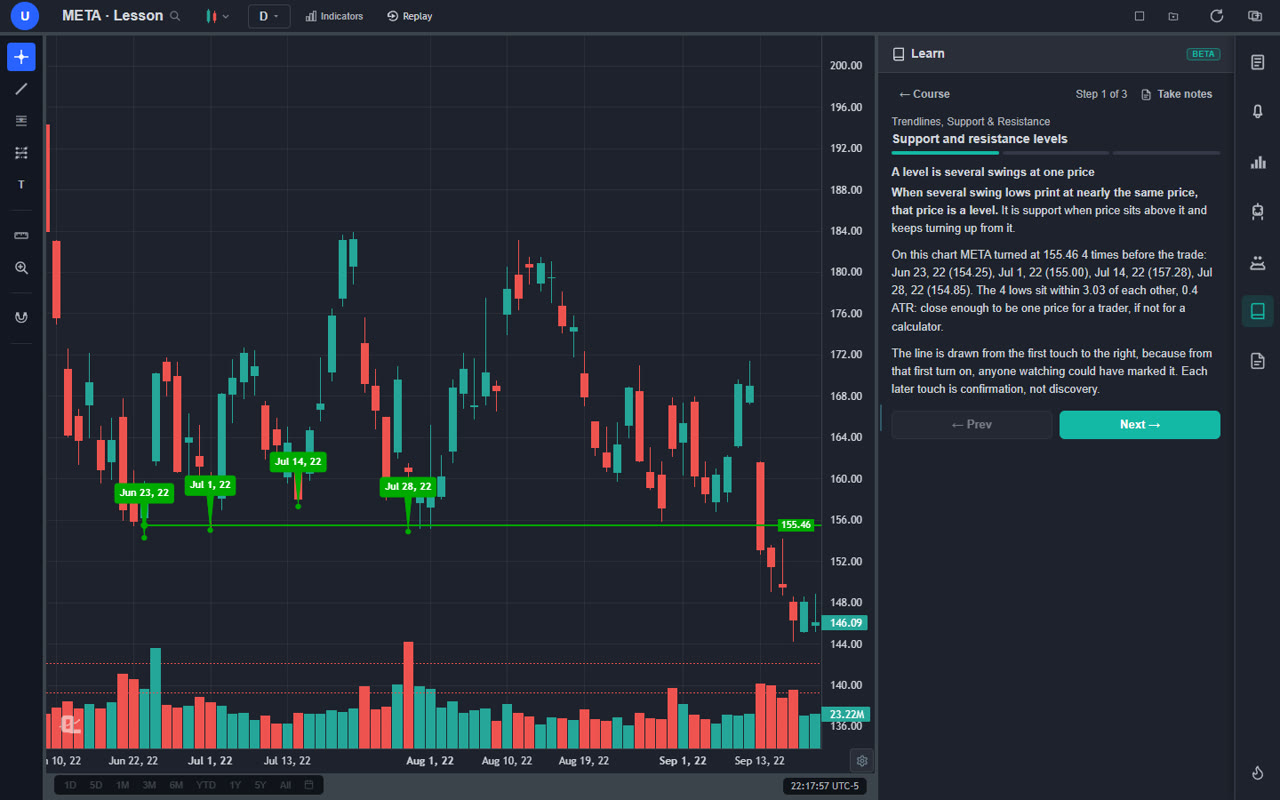Open the bar chart statistics panel
The image size is (1280, 800).
coord(1258,162)
